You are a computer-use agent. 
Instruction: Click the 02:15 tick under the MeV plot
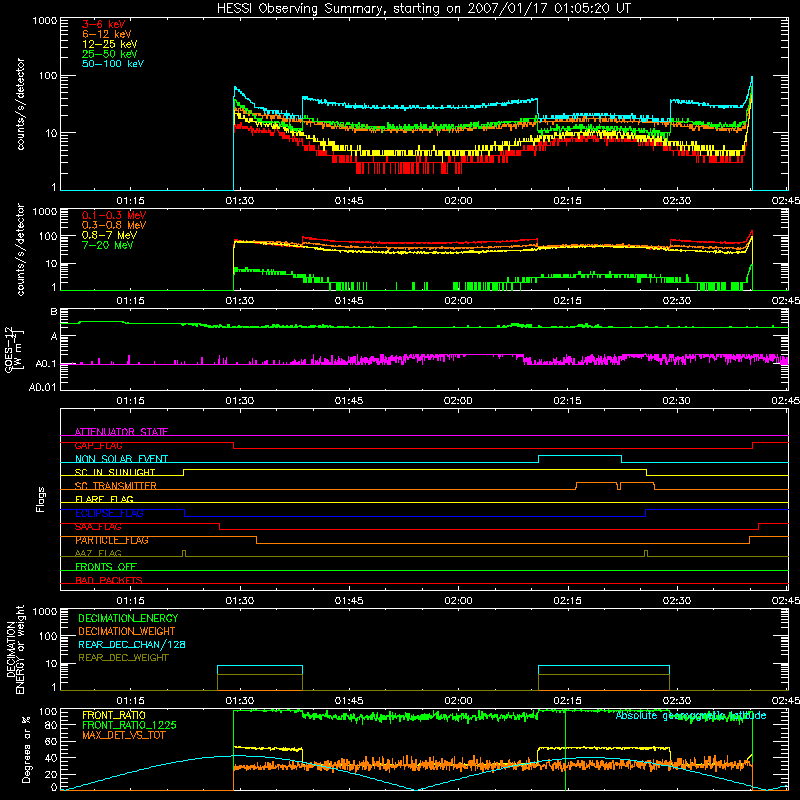(567, 301)
